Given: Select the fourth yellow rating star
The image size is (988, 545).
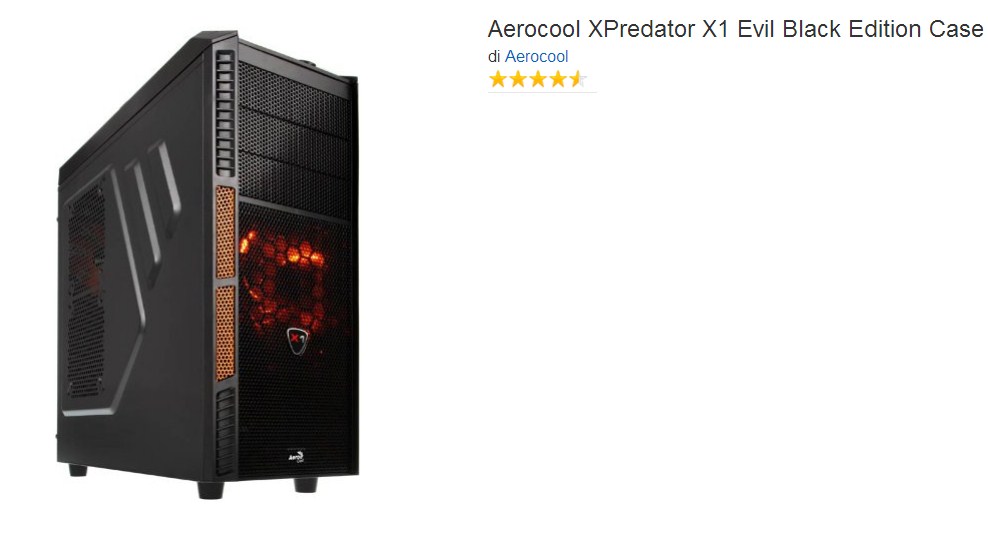Looking at the screenshot, I should click(x=558, y=79).
